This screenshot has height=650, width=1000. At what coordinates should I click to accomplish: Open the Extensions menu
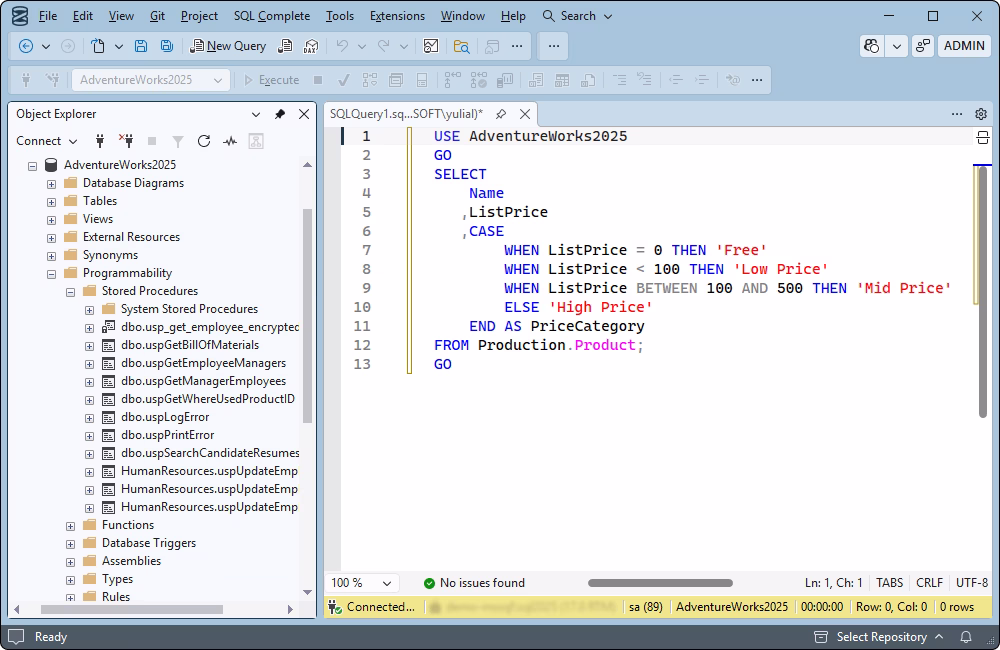pos(397,16)
